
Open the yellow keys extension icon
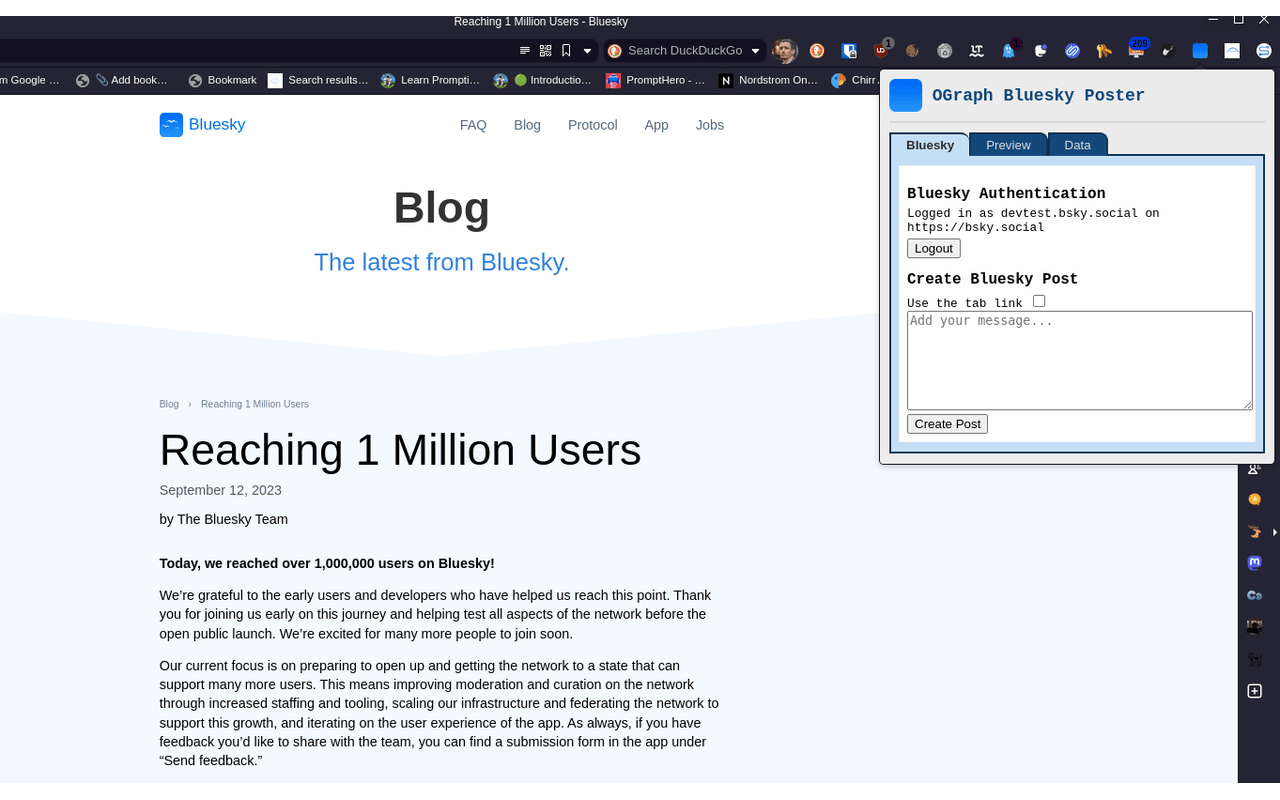click(x=1104, y=51)
